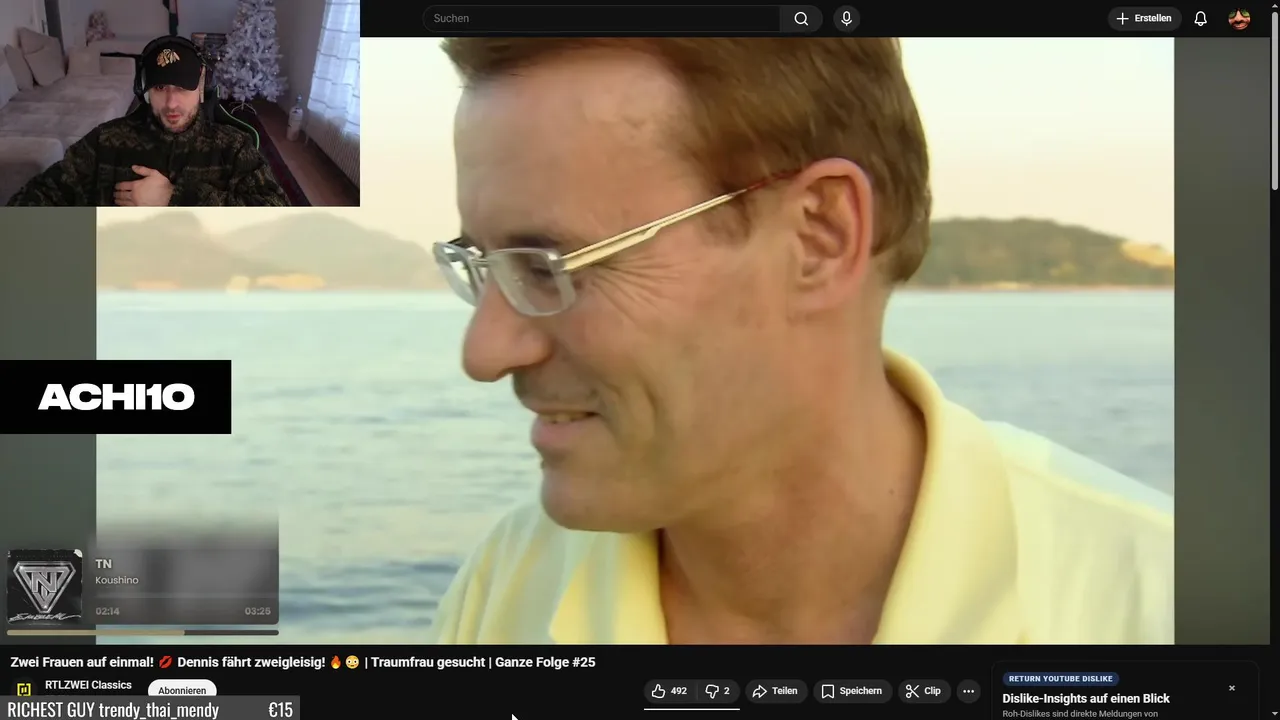This screenshot has width=1280, height=720.
Task: Click the RICHEST GUY trendy_thai_mendy ticker
Action: click(x=149, y=709)
